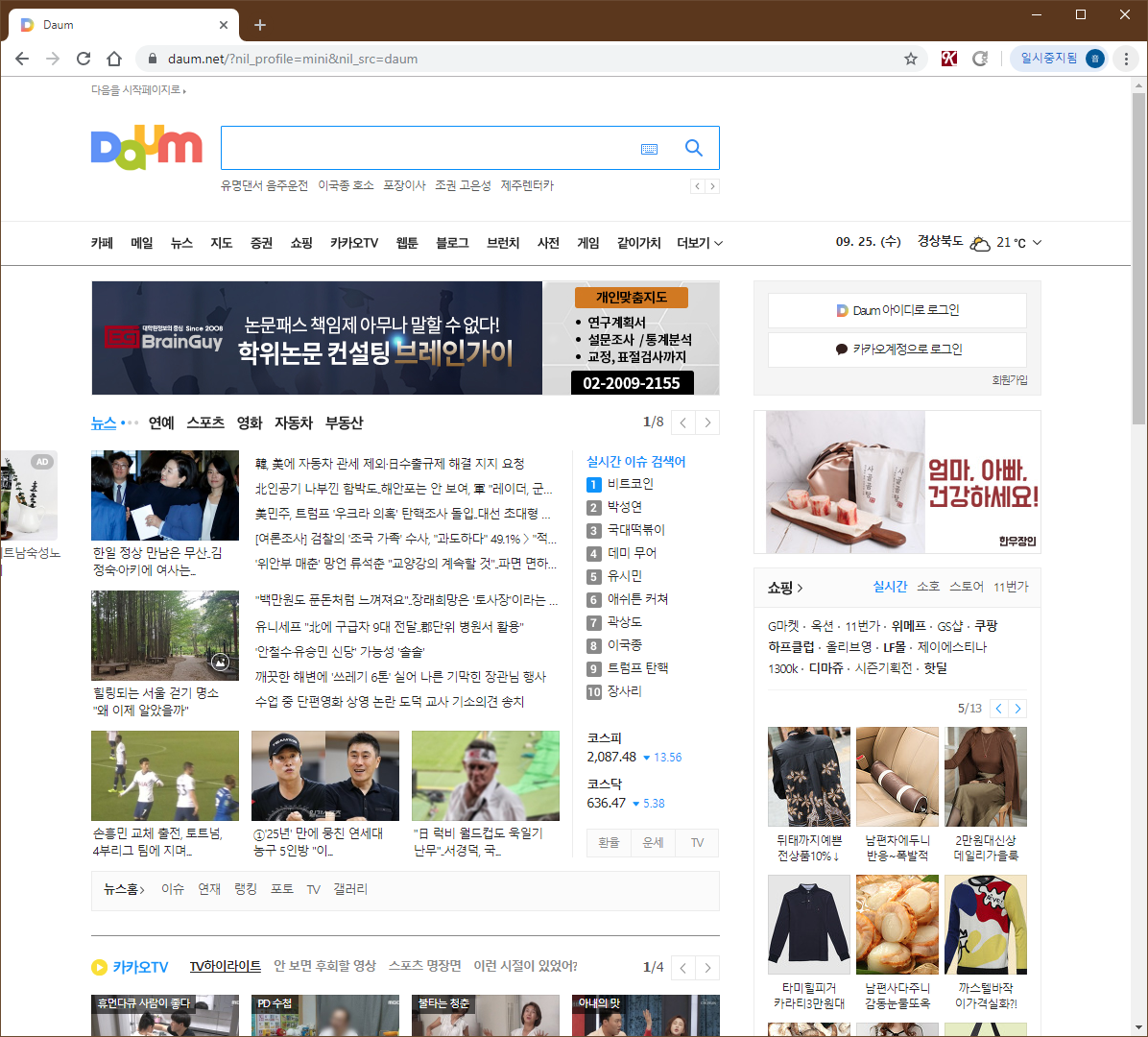This screenshot has width=1148, height=1037.
Task: Select the TV하이라이트 tab
Action: point(226,967)
